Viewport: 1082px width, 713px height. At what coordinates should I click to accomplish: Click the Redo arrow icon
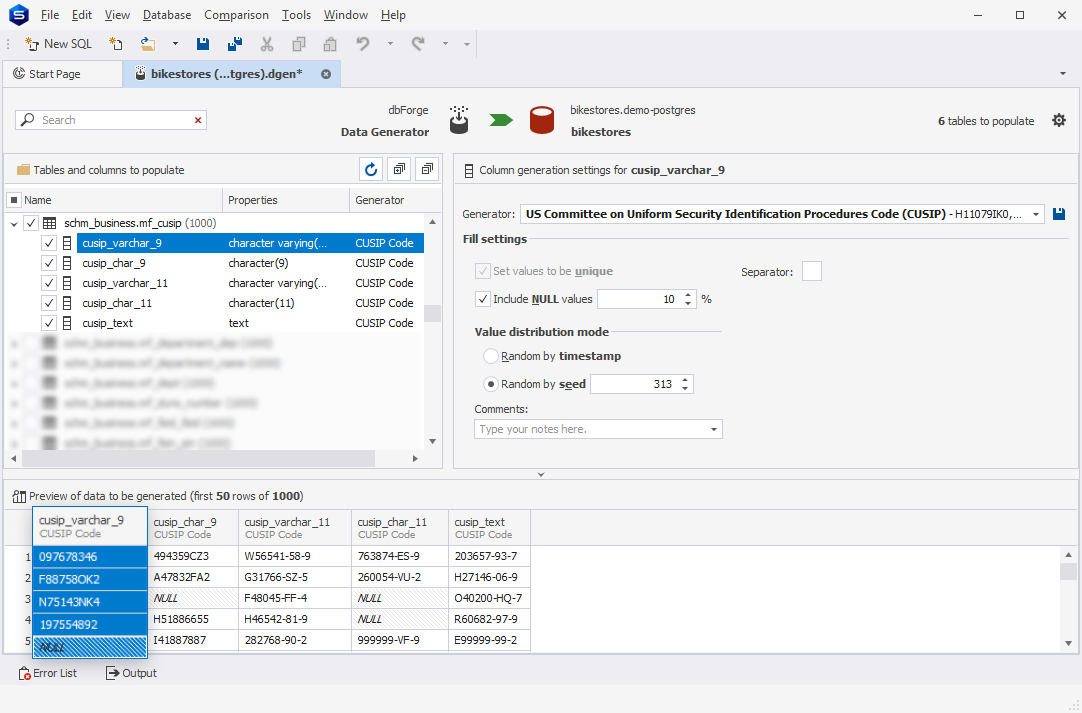pyautogui.click(x=418, y=43)
